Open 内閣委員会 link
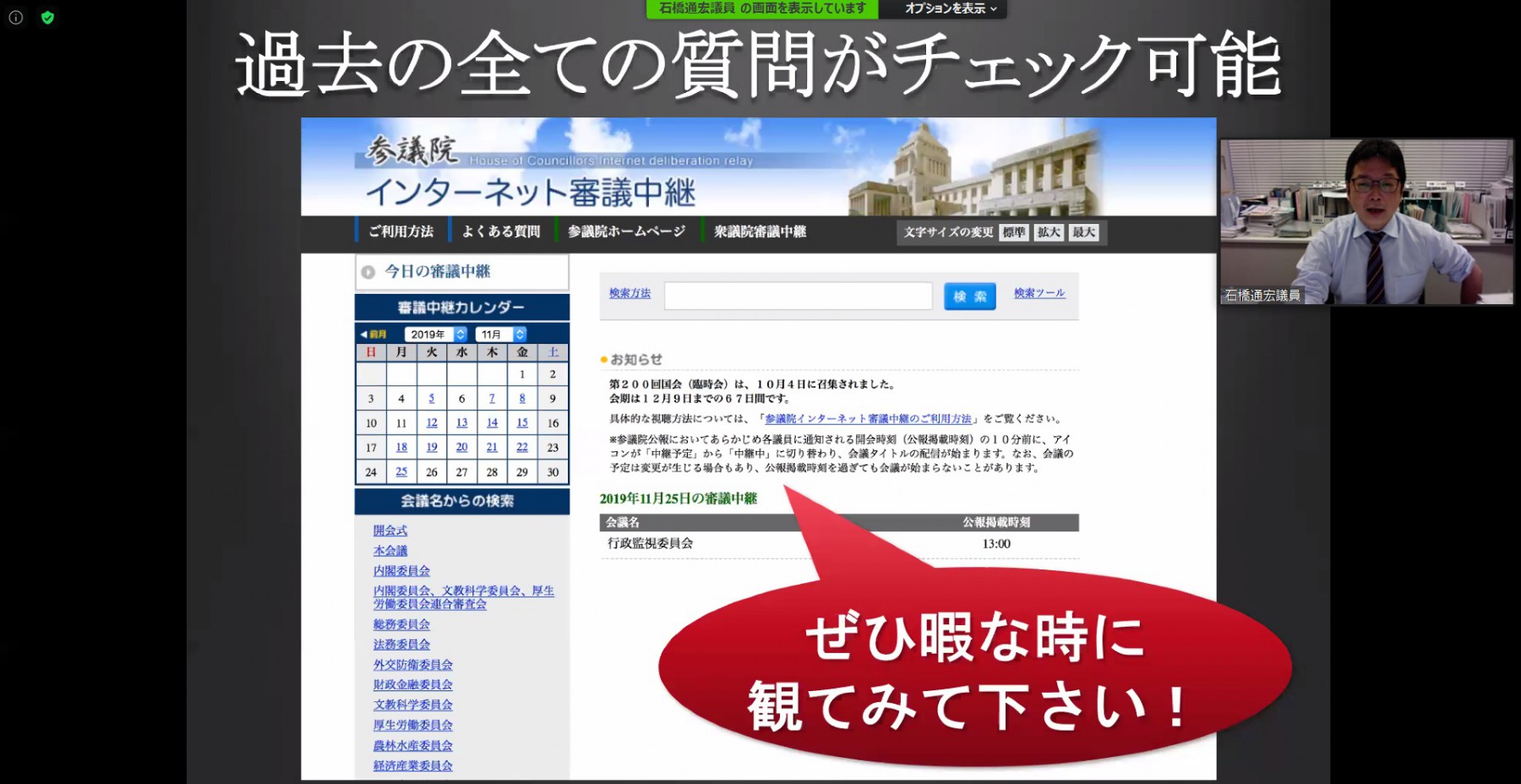The image size is (1521, 784). pos(401,571)
